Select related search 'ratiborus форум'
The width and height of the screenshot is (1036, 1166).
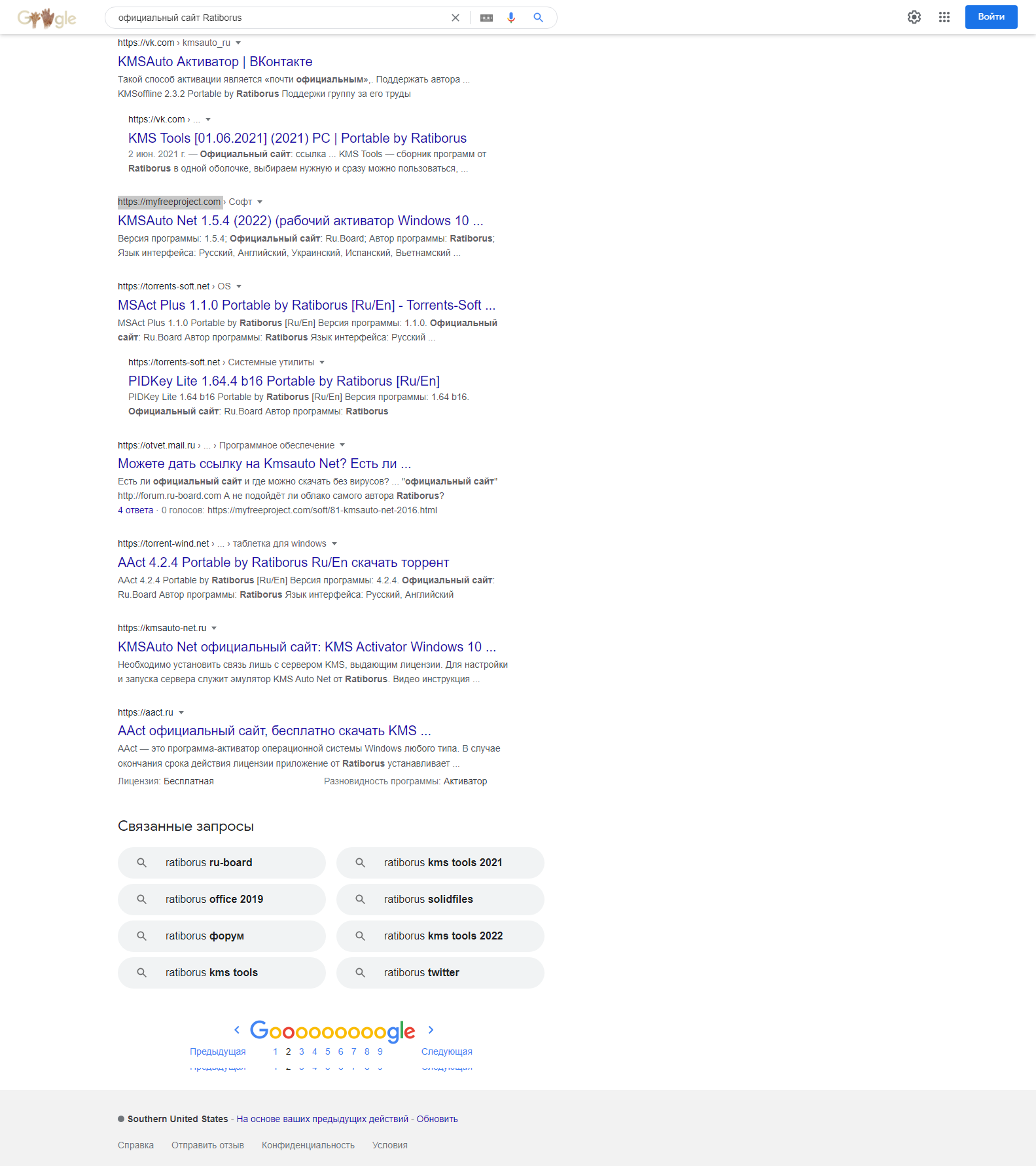(x=222, y=936)
